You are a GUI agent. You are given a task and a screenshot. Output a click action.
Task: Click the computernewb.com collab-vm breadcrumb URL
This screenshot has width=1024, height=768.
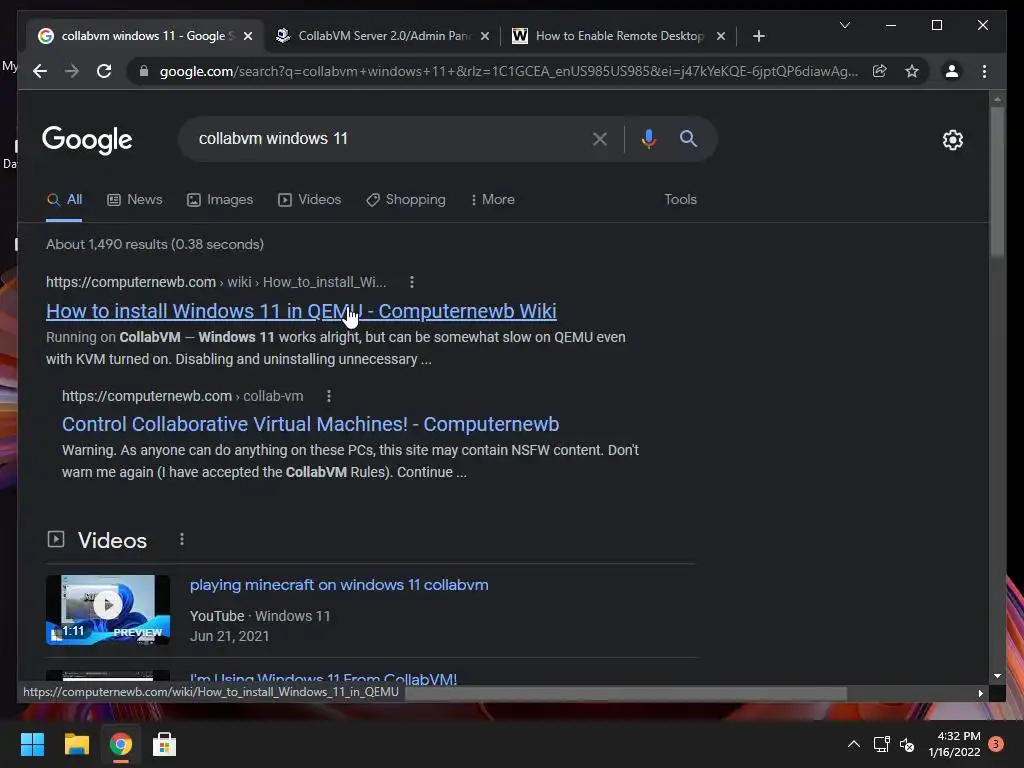(x=183, y=396)
